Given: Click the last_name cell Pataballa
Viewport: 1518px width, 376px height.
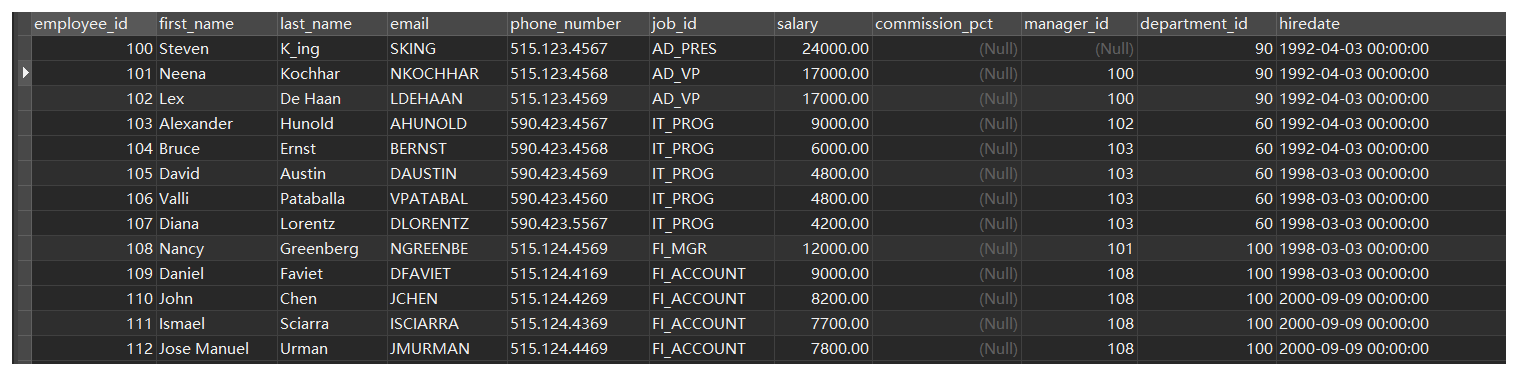Looking at the screenshot, I should coord(332,199).
